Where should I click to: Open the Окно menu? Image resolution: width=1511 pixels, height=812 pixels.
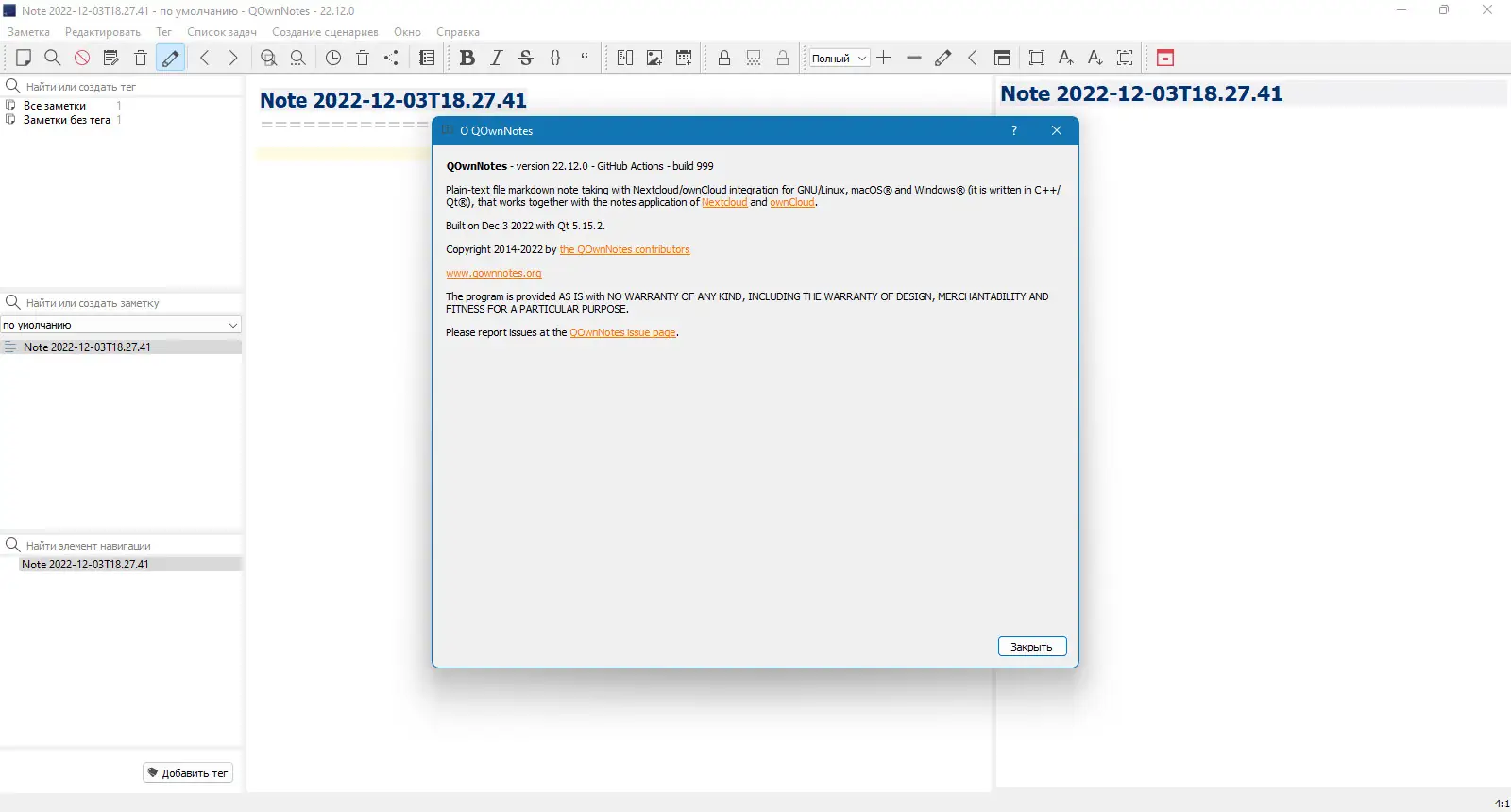[x=408, y=32]
